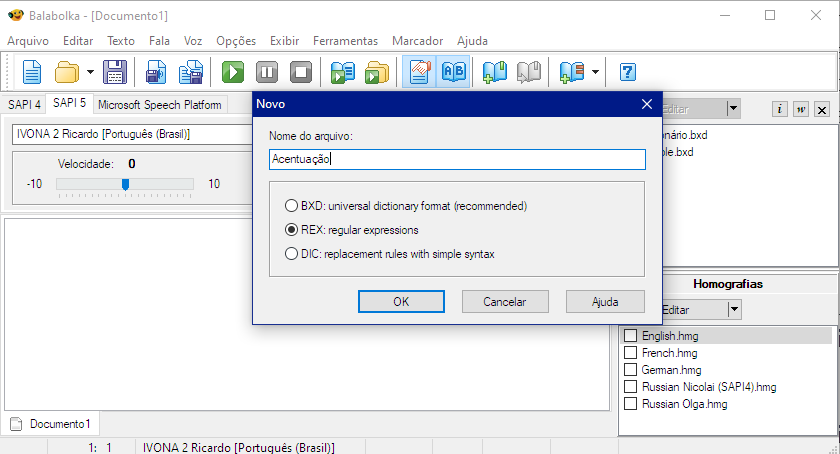Expand the IVONA 2 Ricardo voice selector
Image resolution: width=840 pixels, height=454 pixels.
click(x=130, y=134)
